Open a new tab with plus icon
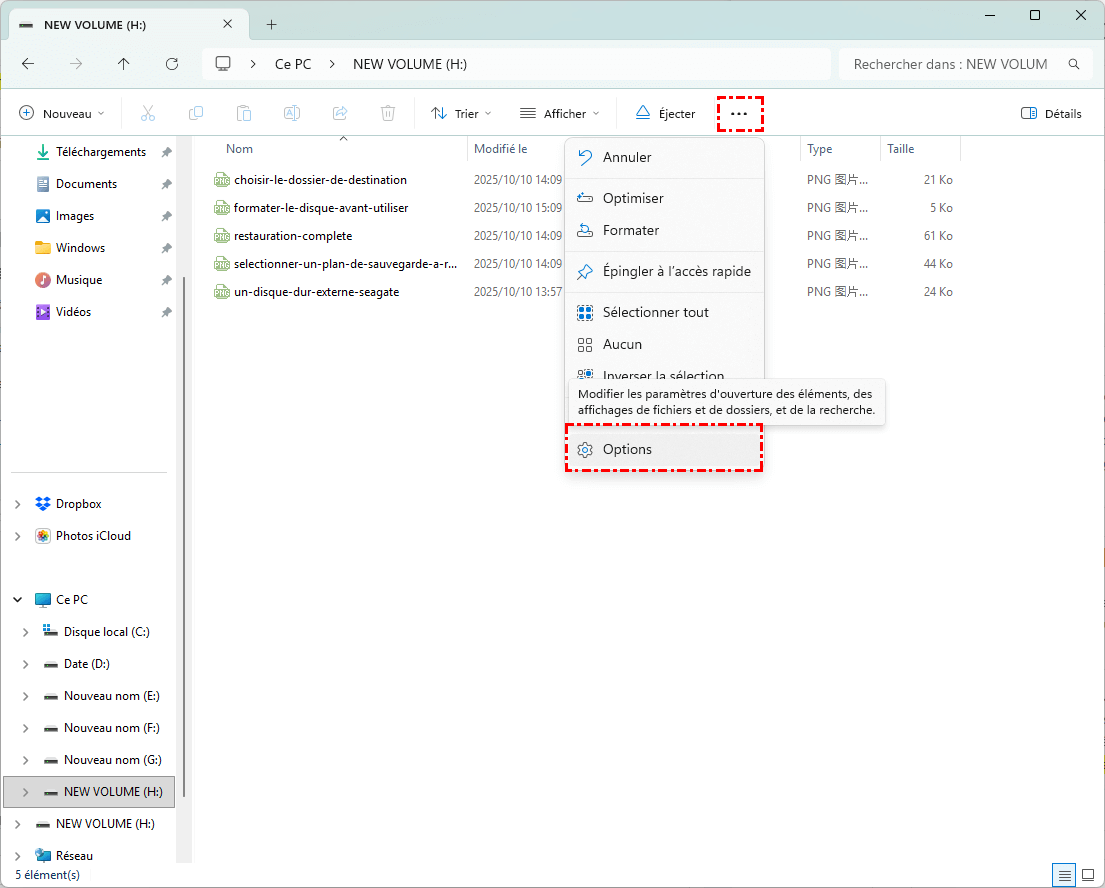Image resolution: width=1105 pixels, height=888 pixels. (271, 25)
